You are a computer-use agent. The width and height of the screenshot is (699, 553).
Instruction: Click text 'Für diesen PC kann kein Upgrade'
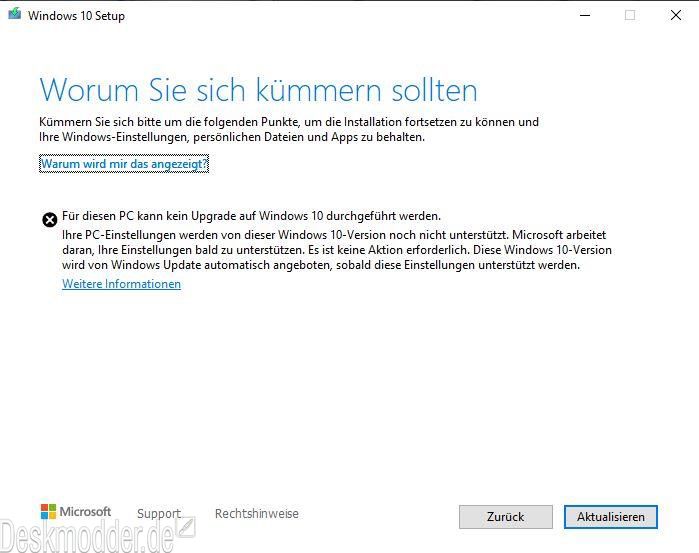click(150, 216)
